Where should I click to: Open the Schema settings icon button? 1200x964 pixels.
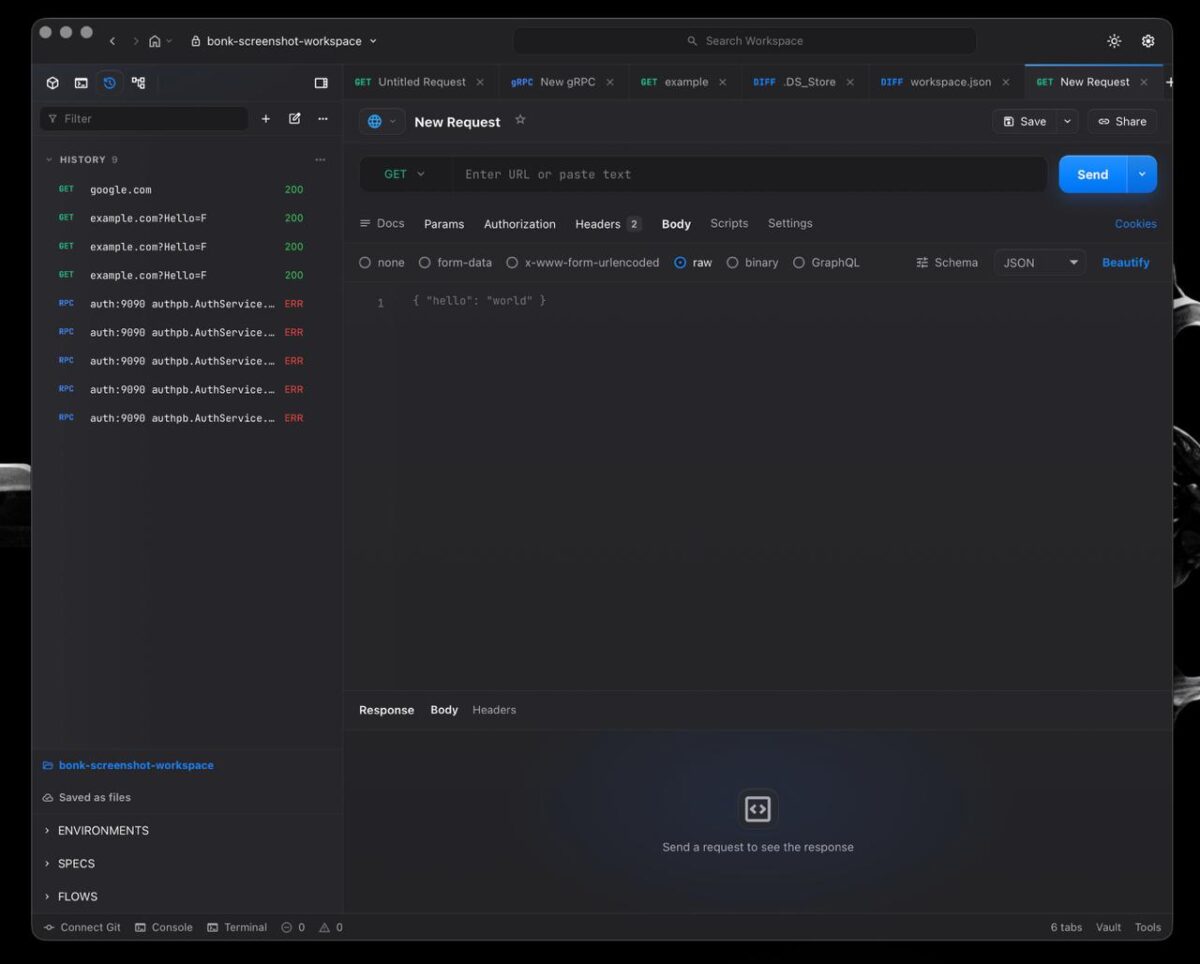pos(946,263)
